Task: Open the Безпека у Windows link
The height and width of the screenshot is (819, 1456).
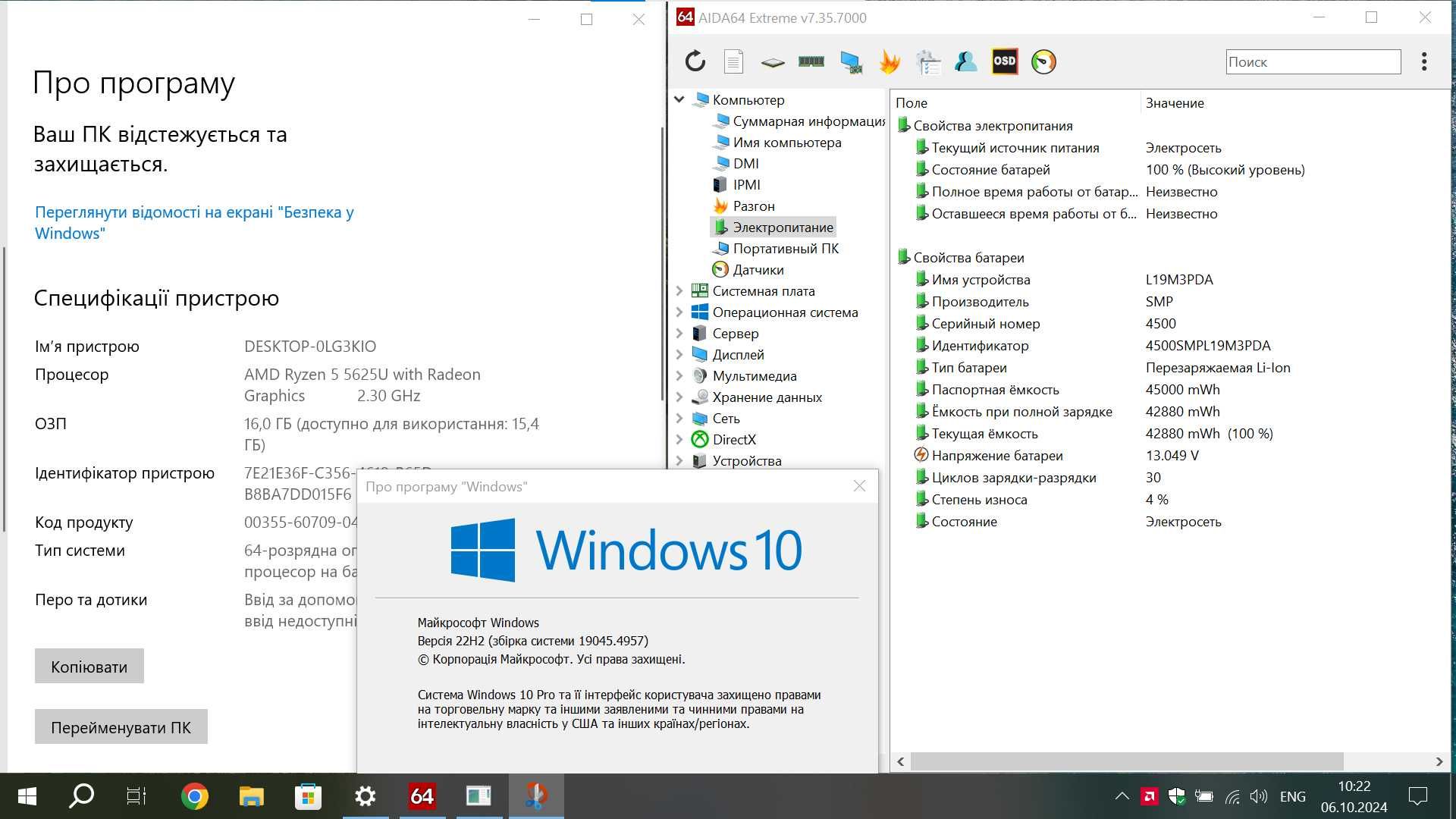Action: pos(194,222)
